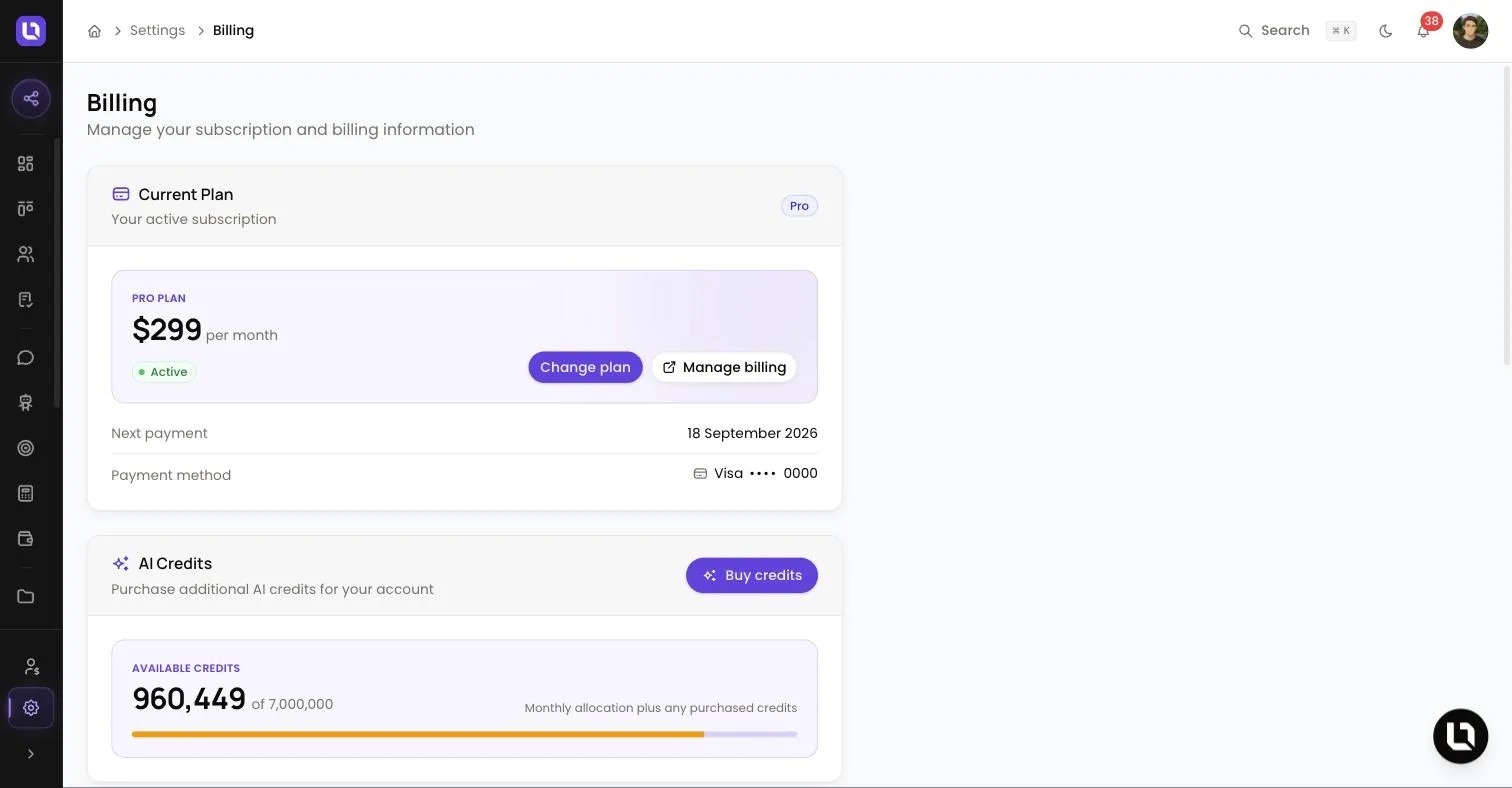Viewport: 1512px width, 788px height.
Task: Click the AI Credits section title
Action: (175, 564)
